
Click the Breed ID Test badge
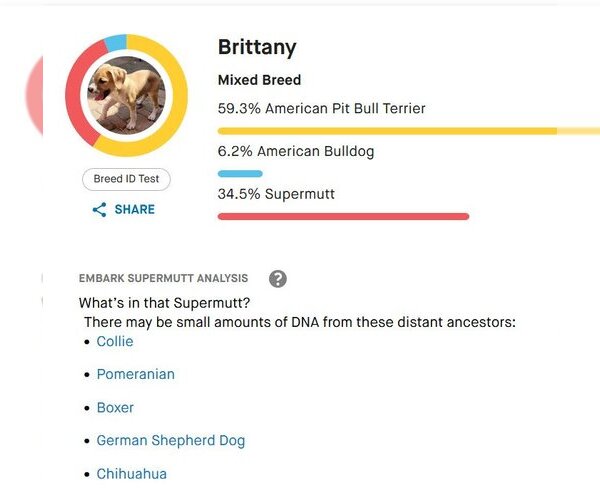pos(126,179)
